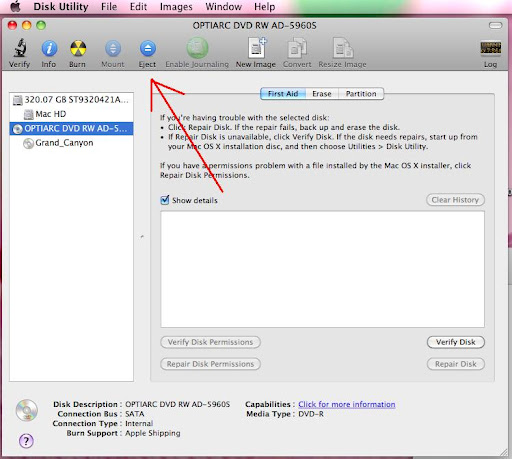
Task: Click the Burn radiation icon
Action: (x=78, y=49)
